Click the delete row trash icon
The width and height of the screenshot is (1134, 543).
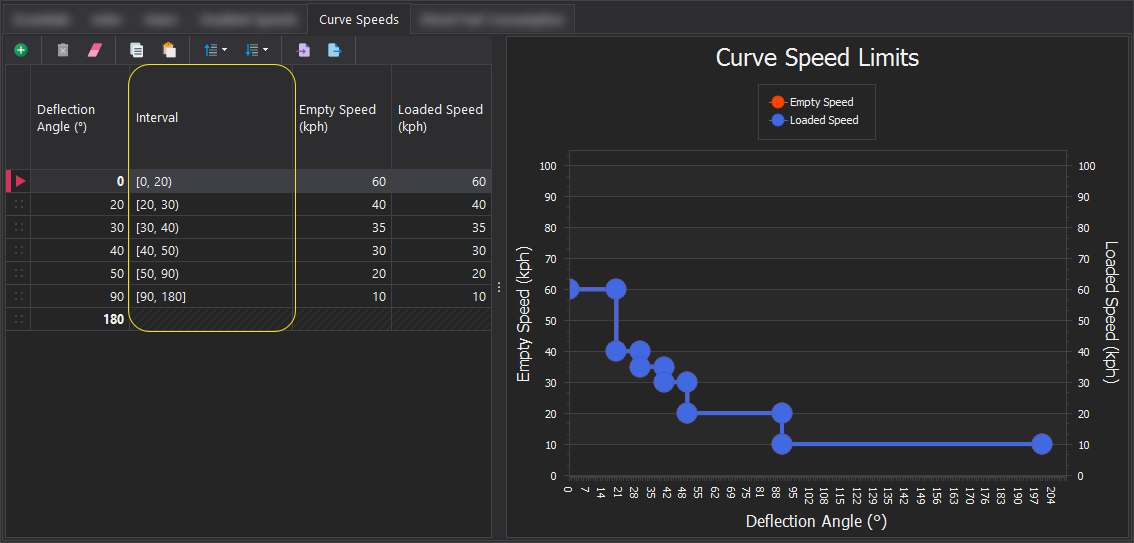tap(63, 49)
